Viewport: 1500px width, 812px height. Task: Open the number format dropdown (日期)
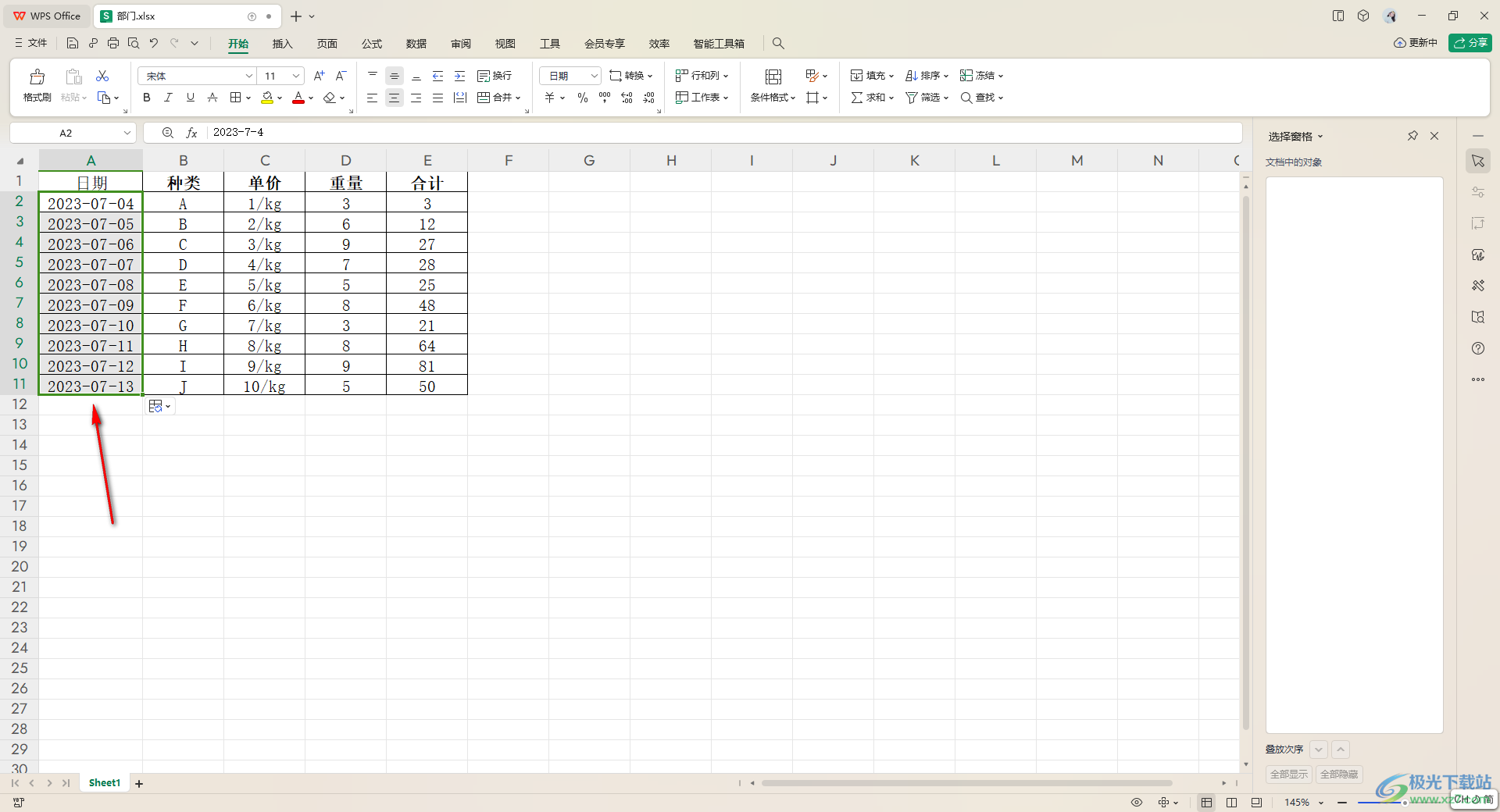[x=595, y=76]
